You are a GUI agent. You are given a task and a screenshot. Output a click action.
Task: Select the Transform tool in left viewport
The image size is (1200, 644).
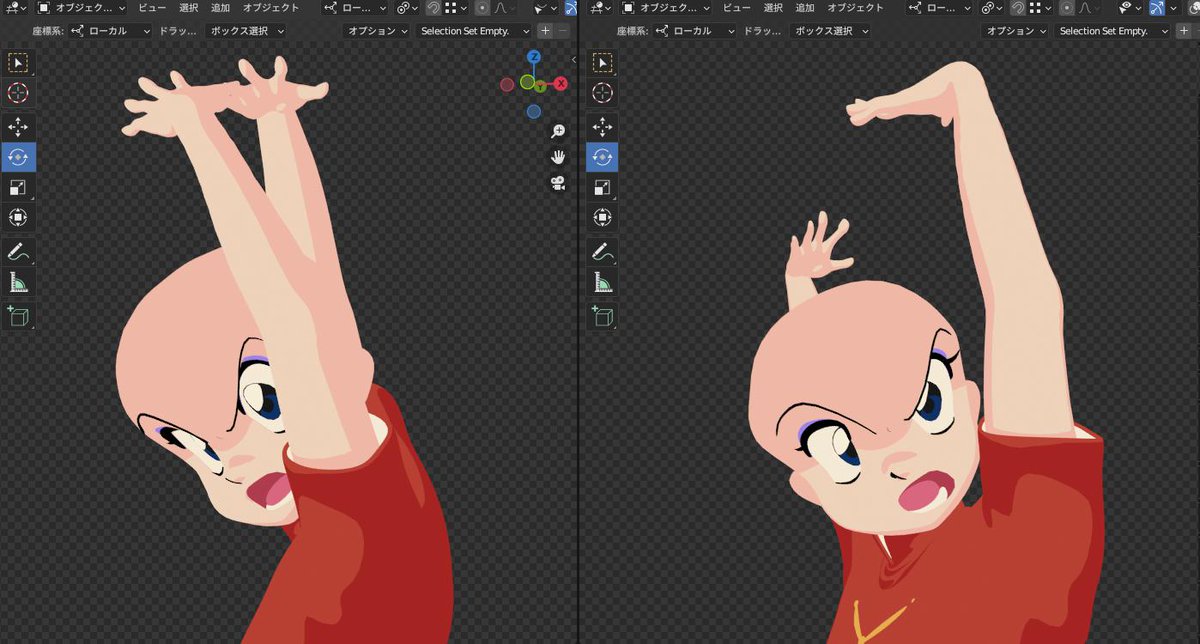18,217
